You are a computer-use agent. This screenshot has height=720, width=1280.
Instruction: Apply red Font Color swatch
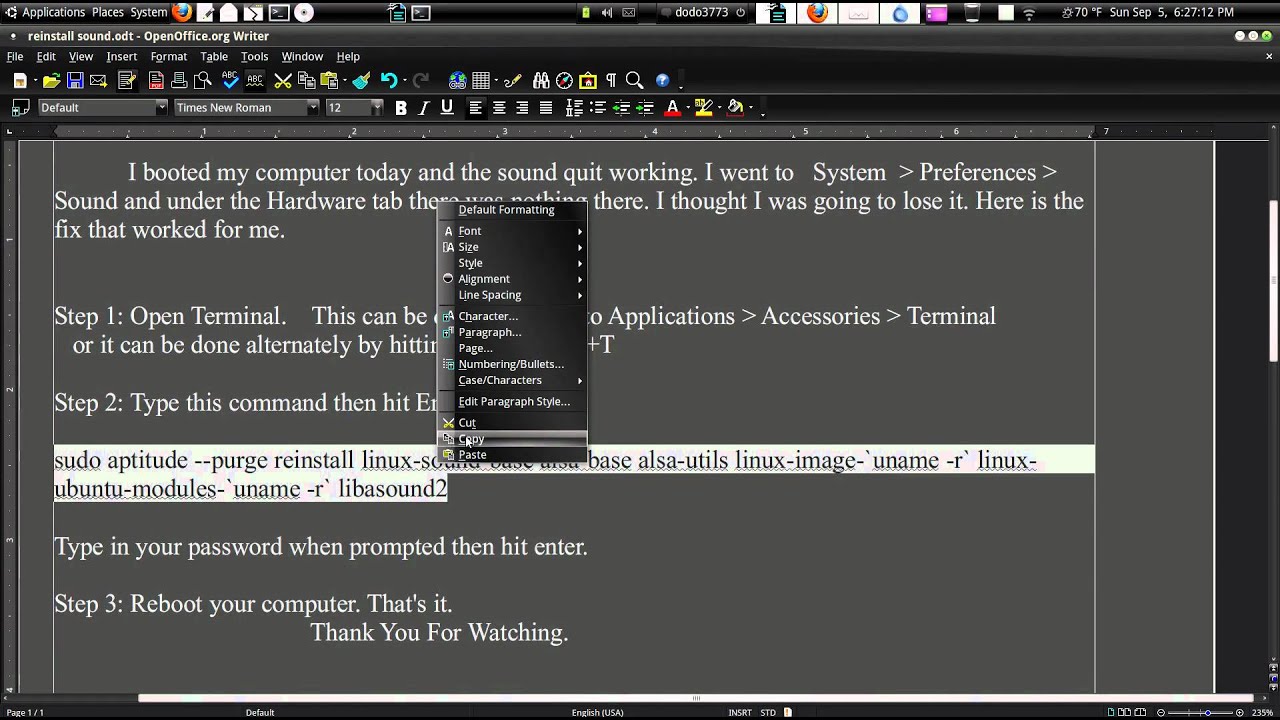click(x=673, y=107)
